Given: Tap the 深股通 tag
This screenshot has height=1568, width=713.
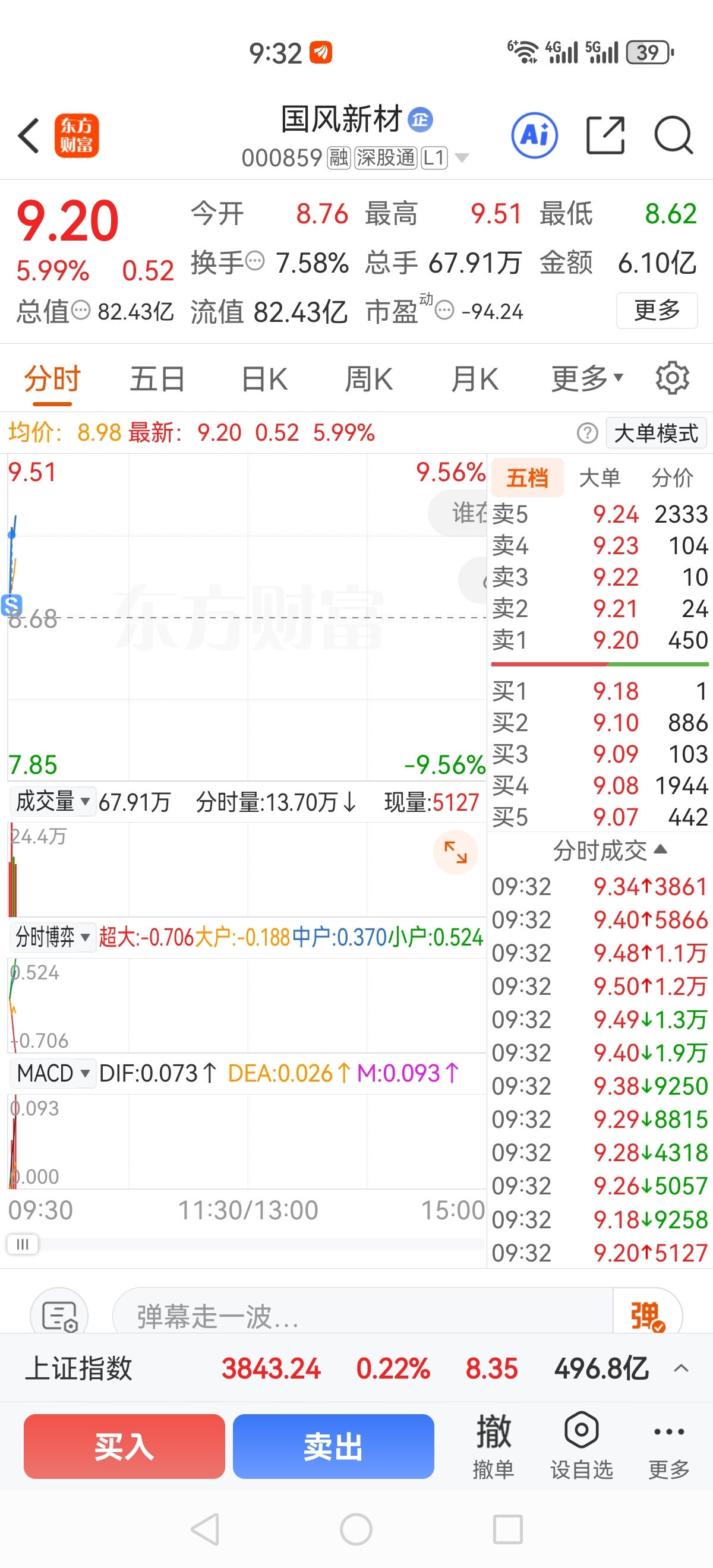Looking at the screenshot, I should [386, 158].
